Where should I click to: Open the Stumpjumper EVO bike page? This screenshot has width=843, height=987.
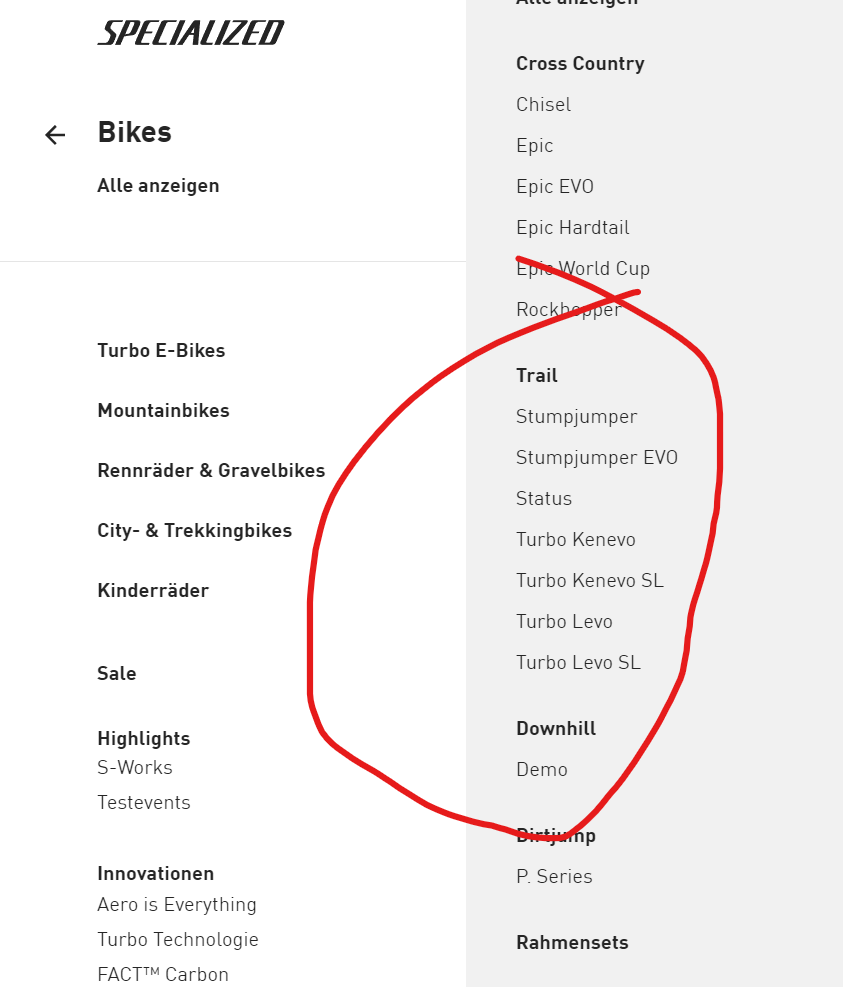[x=597, y=458]
